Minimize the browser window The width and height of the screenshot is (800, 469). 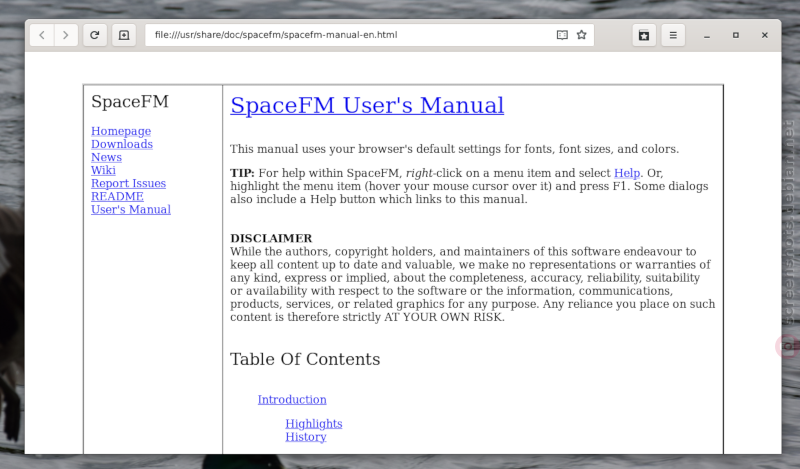[707, 35]
